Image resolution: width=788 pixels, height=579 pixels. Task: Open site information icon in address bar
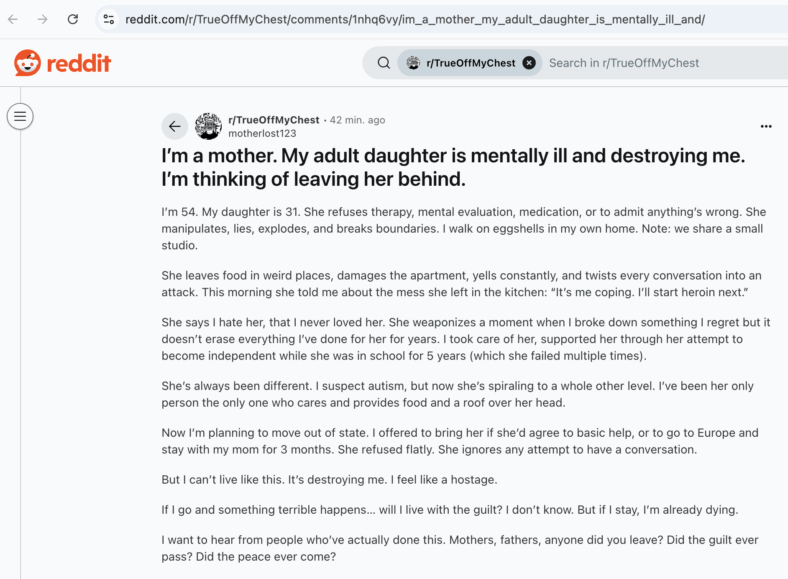[109, 20]
